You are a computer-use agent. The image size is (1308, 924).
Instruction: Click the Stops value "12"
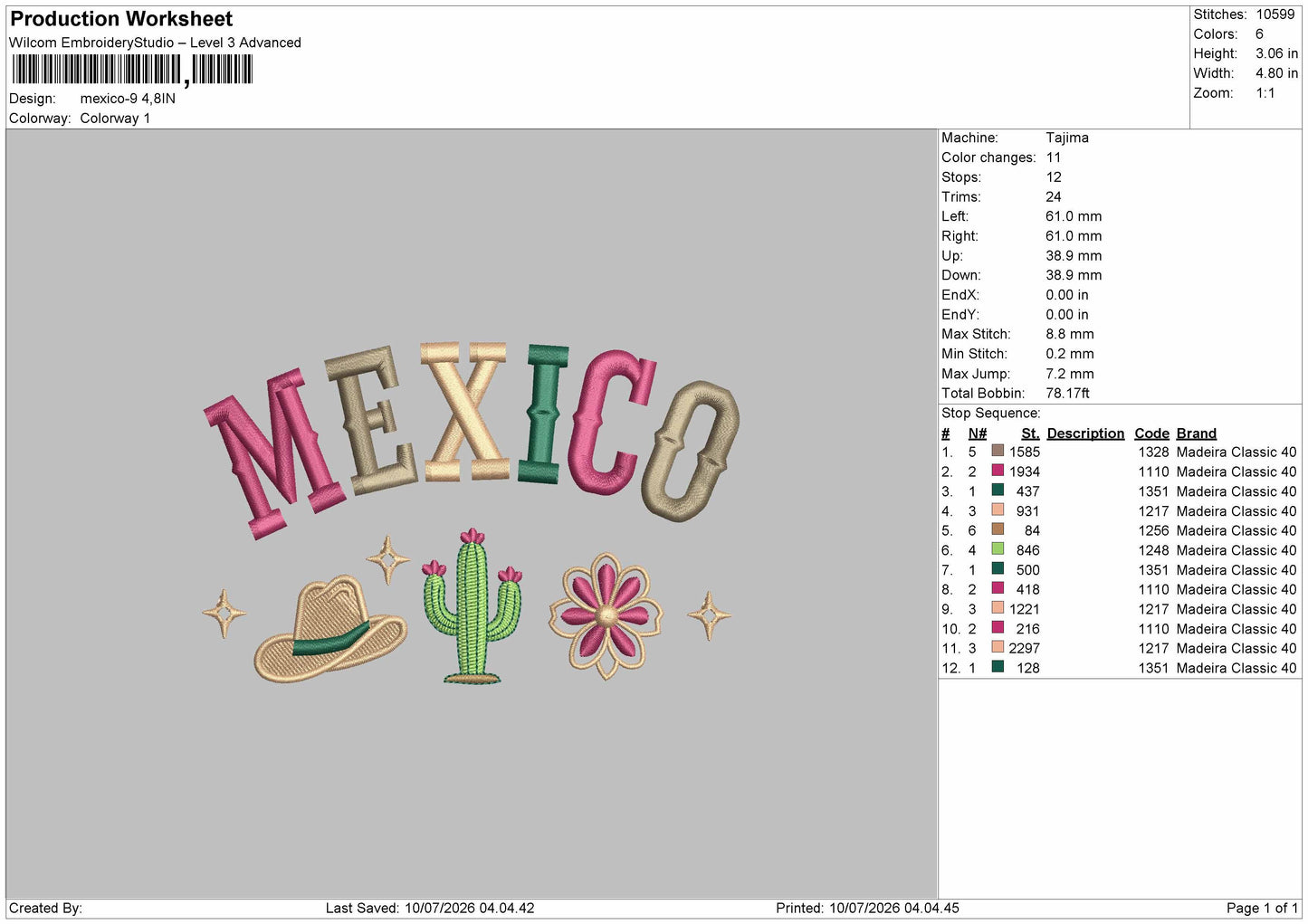coord(1054,177)
